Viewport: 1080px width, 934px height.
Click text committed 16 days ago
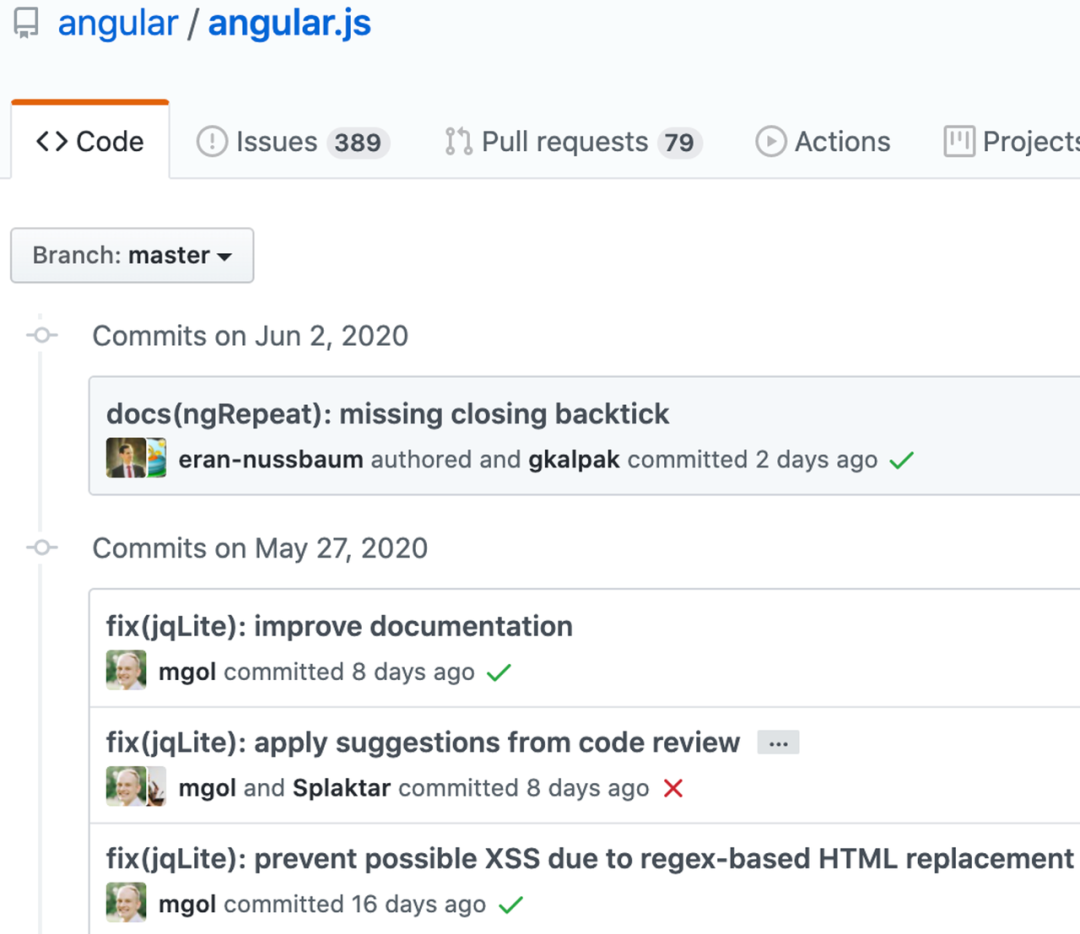pyautogui.click(x=355, y=904)
